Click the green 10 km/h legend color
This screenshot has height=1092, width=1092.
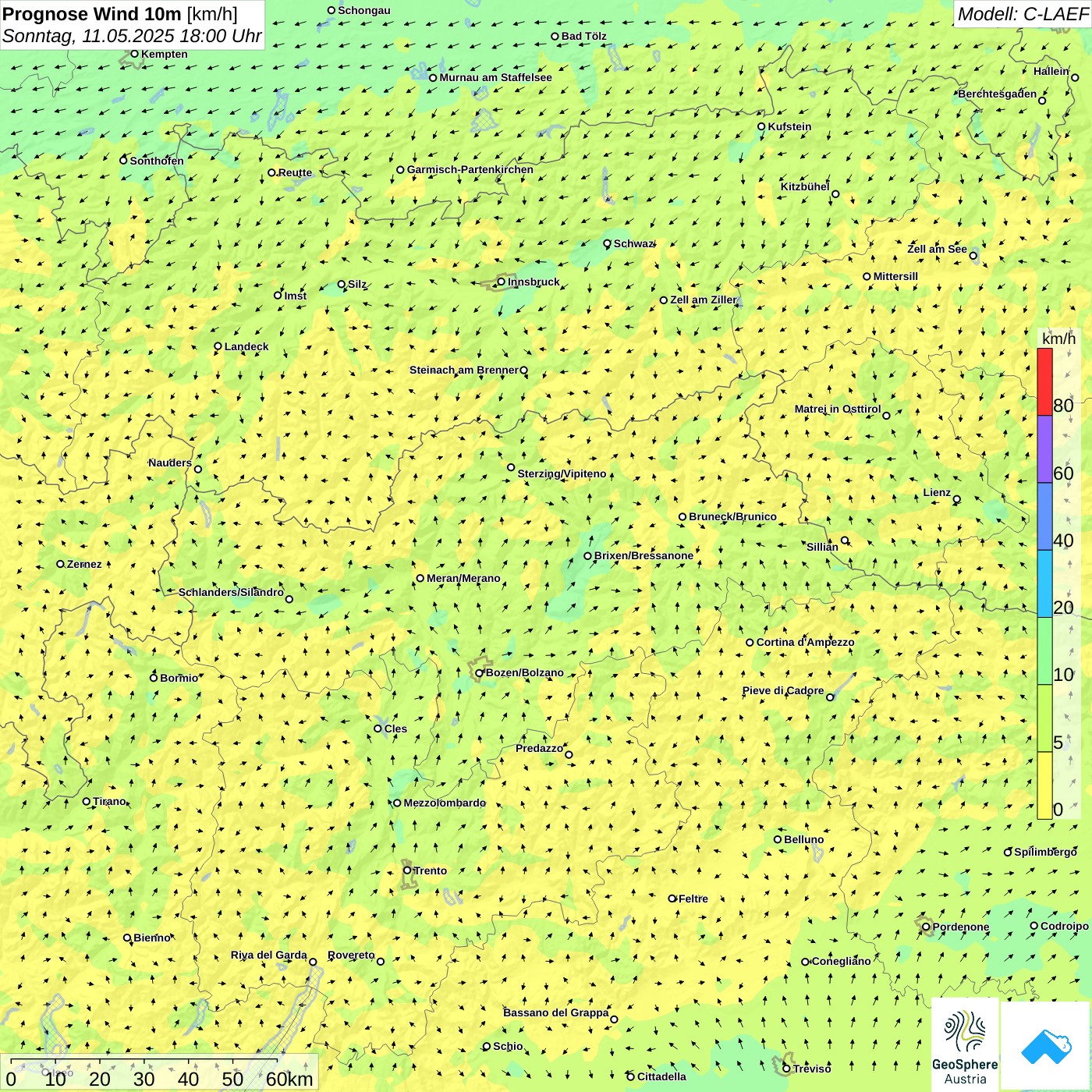1044,651
